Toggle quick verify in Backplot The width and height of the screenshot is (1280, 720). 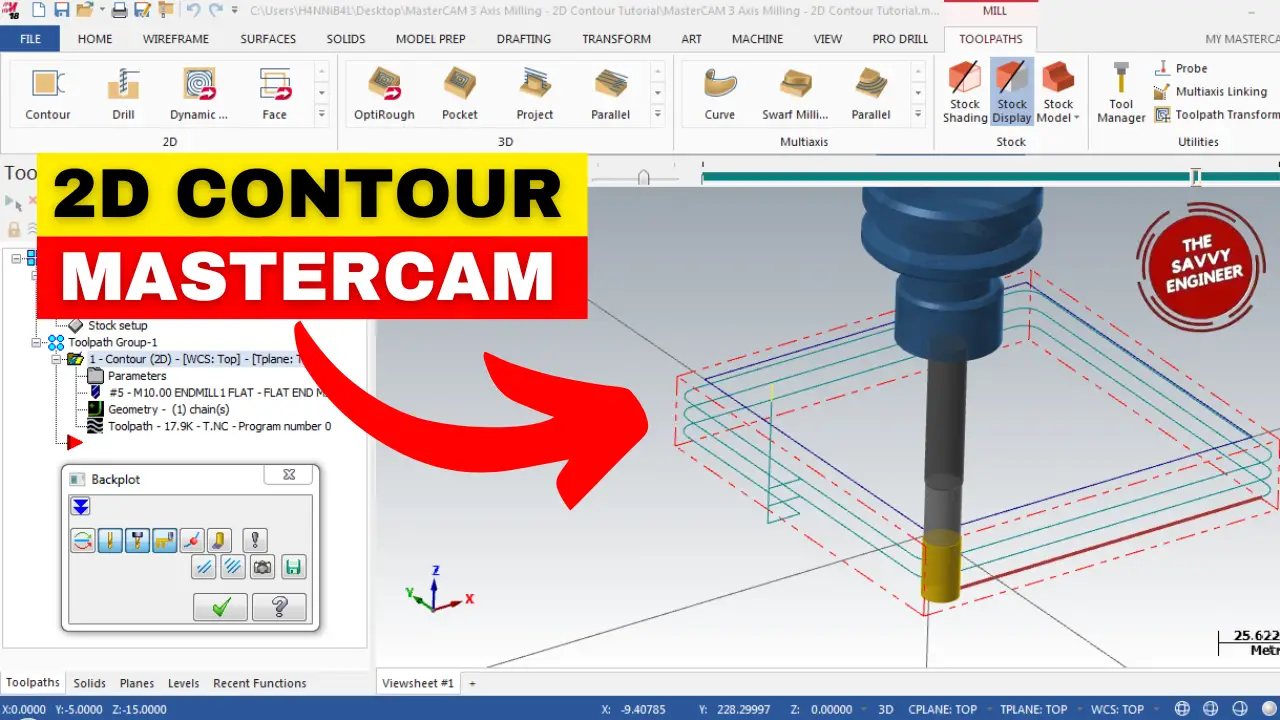coord(219,541)
